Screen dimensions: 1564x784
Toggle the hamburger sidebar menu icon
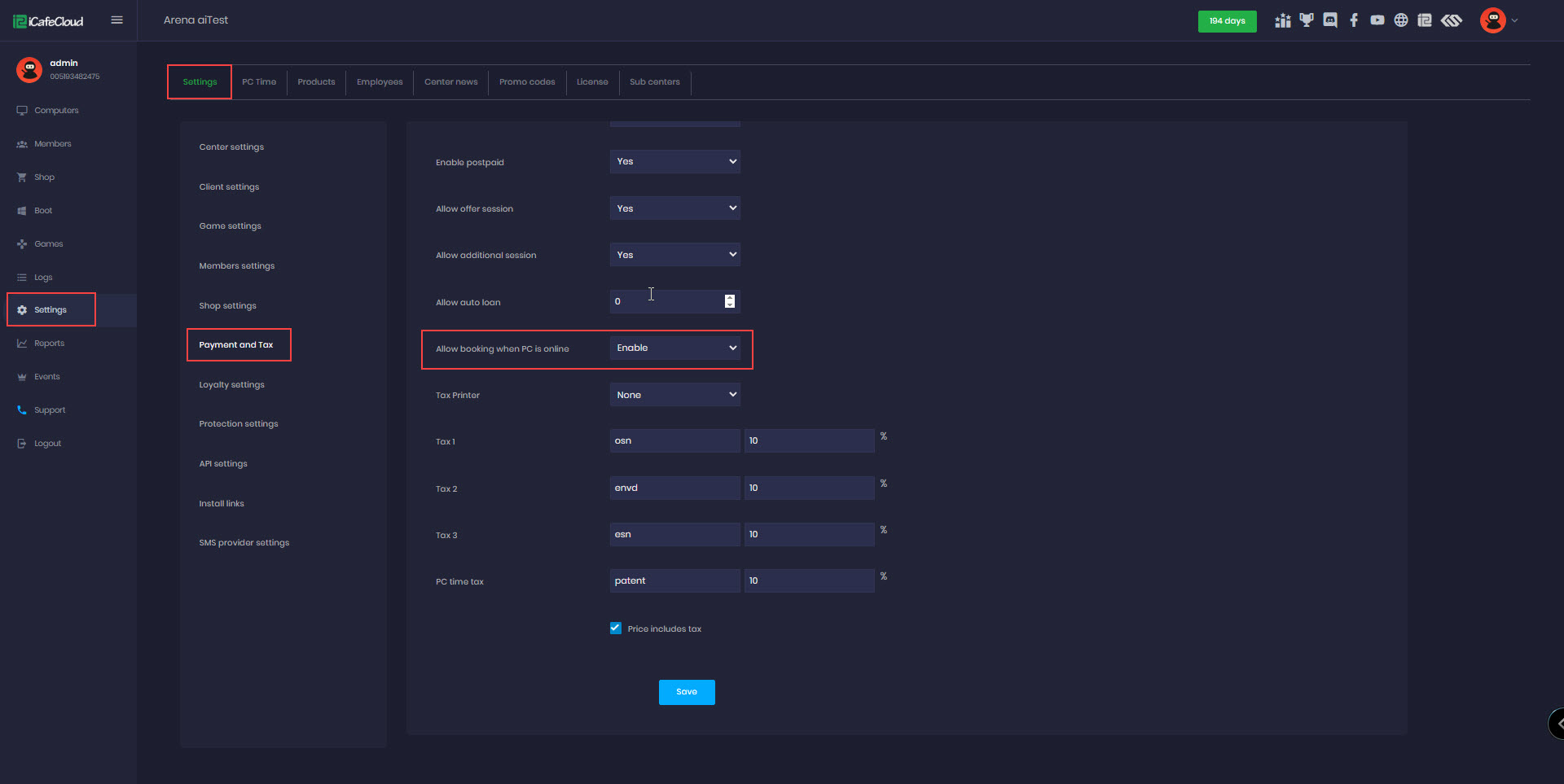tap(116, 20)
